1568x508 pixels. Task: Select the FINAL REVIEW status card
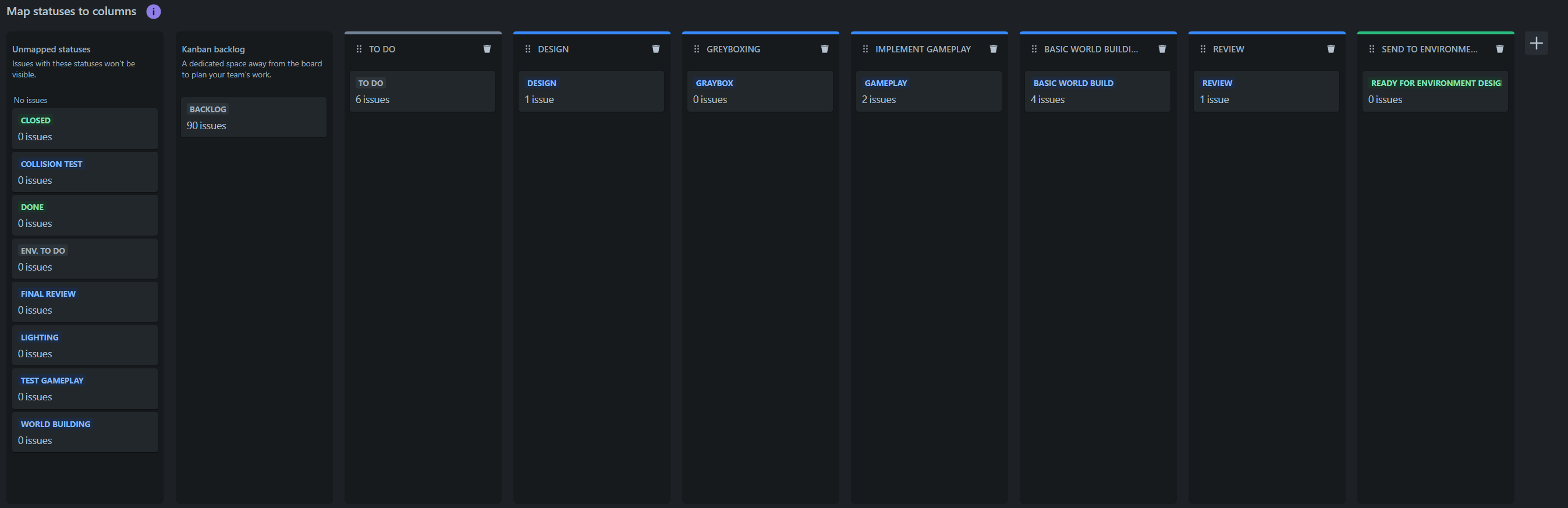84,302
